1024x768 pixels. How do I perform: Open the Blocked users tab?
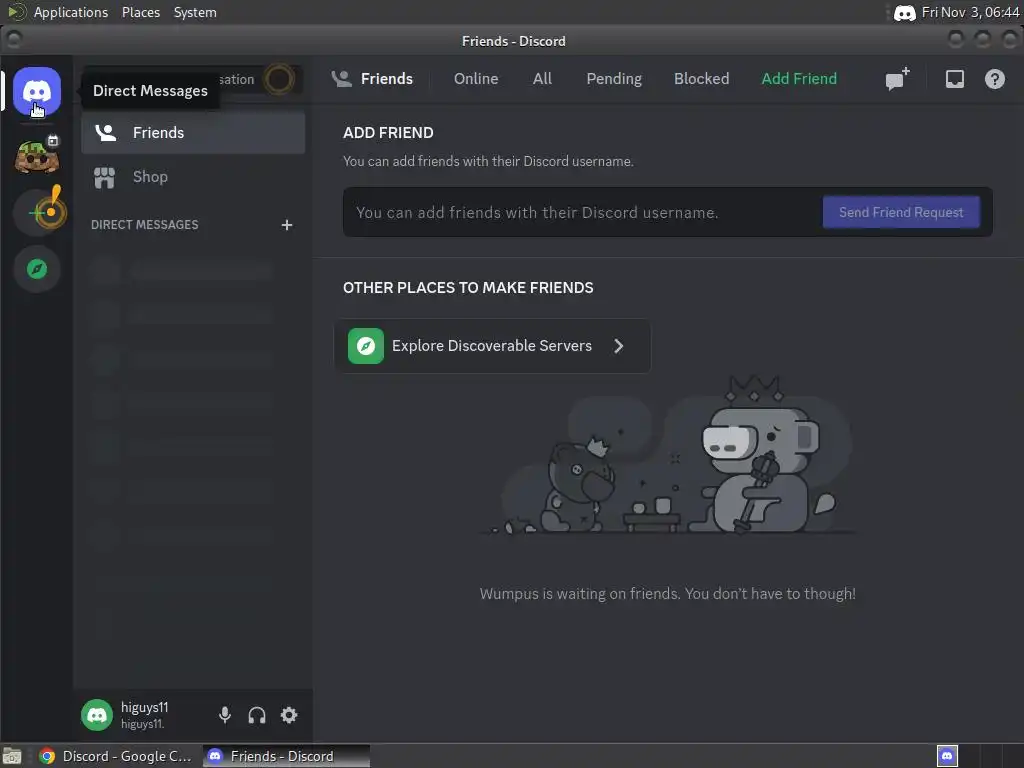[x=701, y=79]
